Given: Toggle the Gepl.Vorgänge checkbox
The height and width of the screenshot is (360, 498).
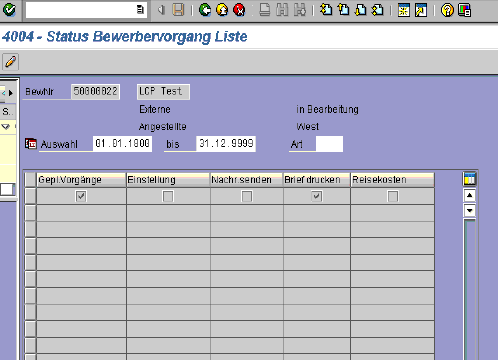Looking at the screenshot, I should (x=81, y=196).
